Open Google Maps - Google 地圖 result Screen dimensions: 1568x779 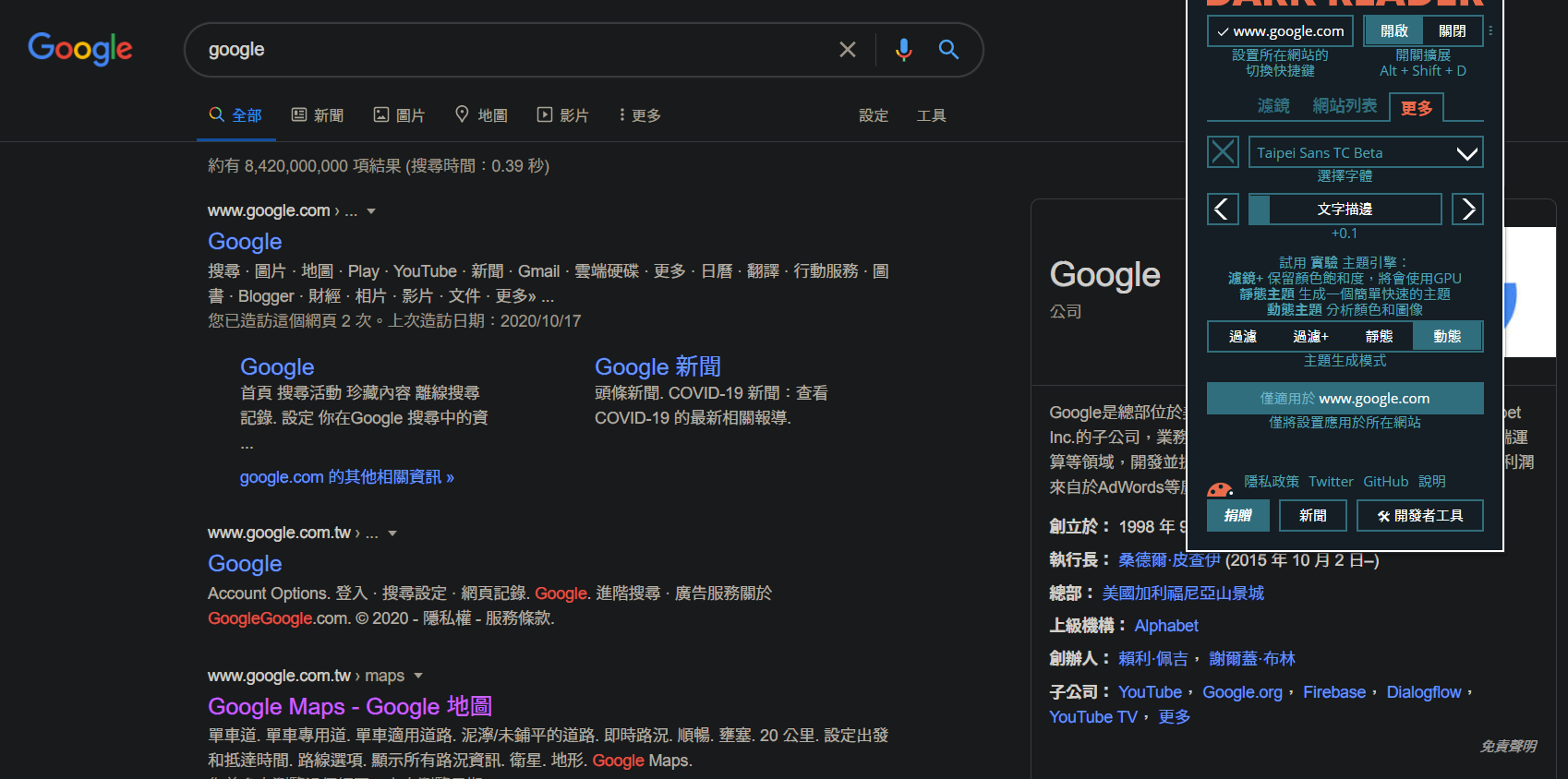point(350,707)
